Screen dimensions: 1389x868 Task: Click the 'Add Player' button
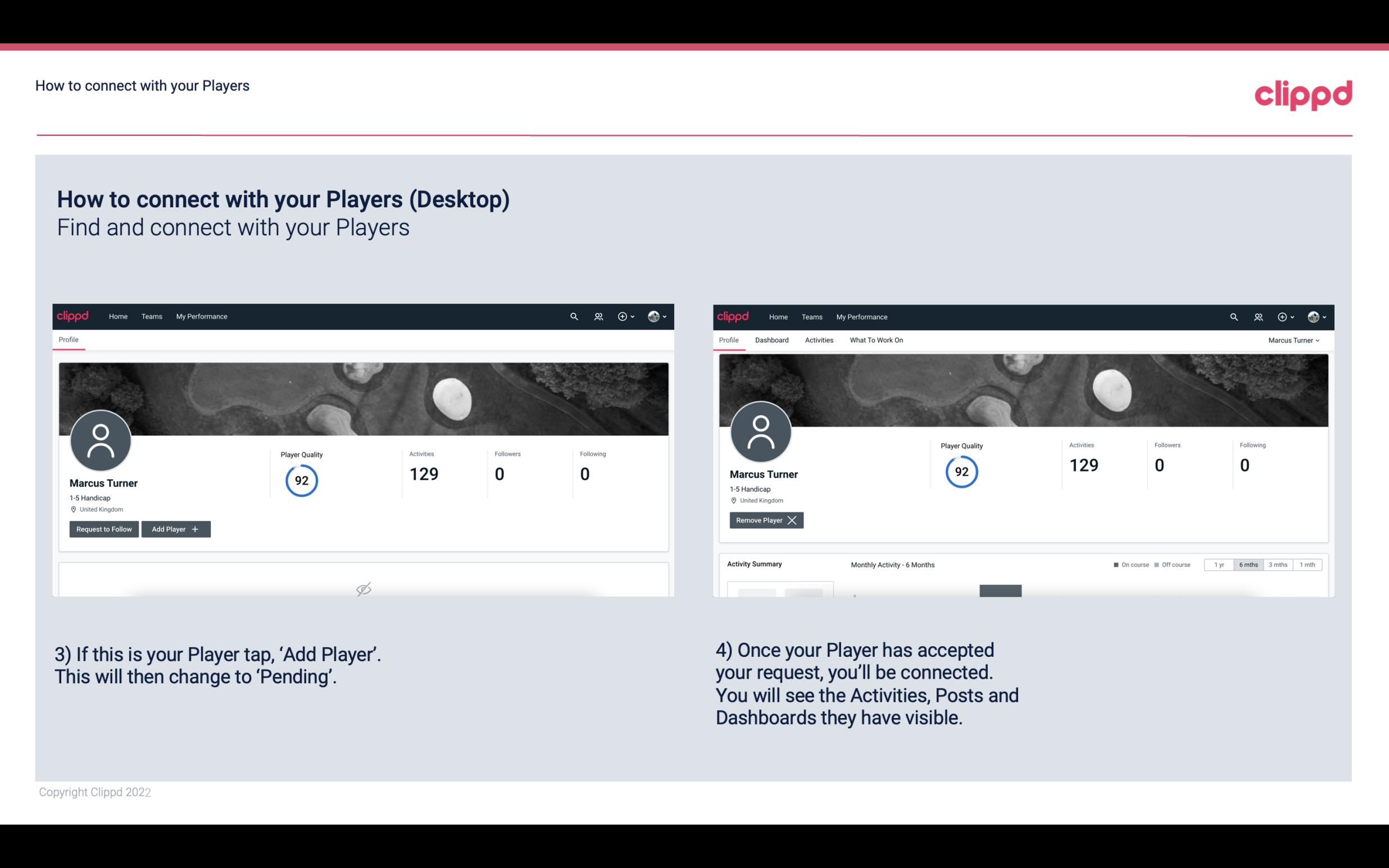pos(175,528)
